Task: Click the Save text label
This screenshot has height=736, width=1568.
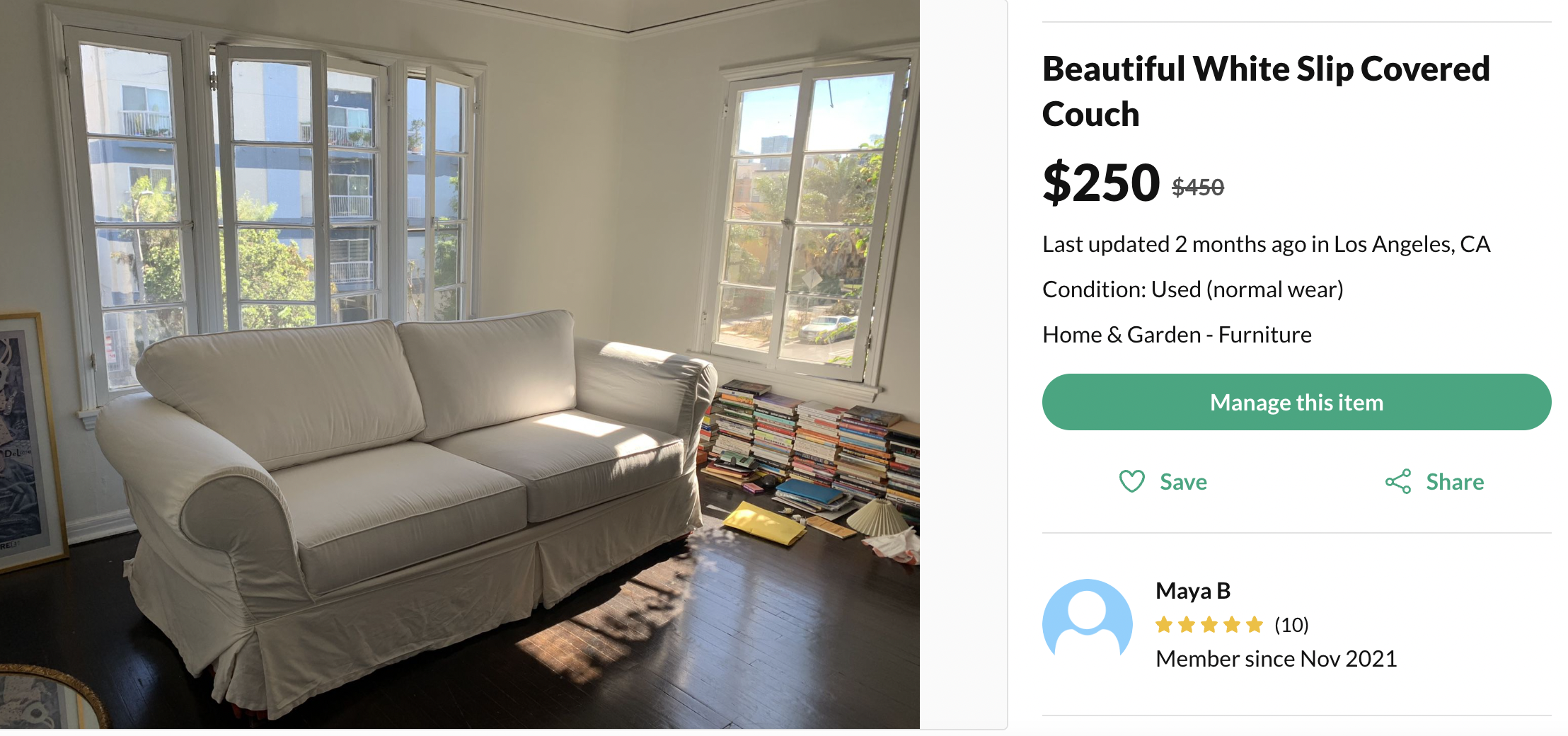Action: pos(1183,482)
